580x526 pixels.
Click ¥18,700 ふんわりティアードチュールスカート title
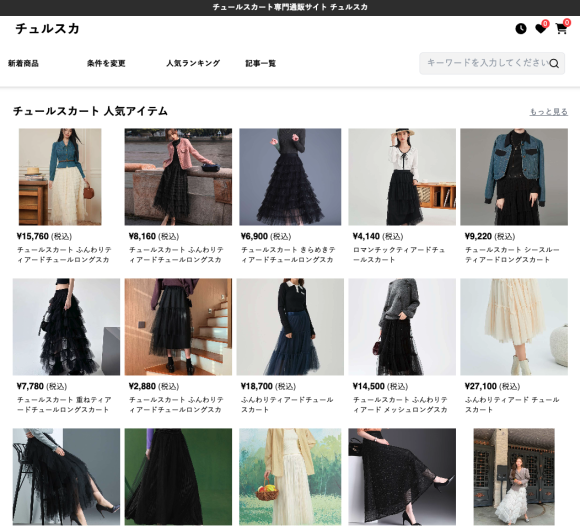[x=287, y=405]
